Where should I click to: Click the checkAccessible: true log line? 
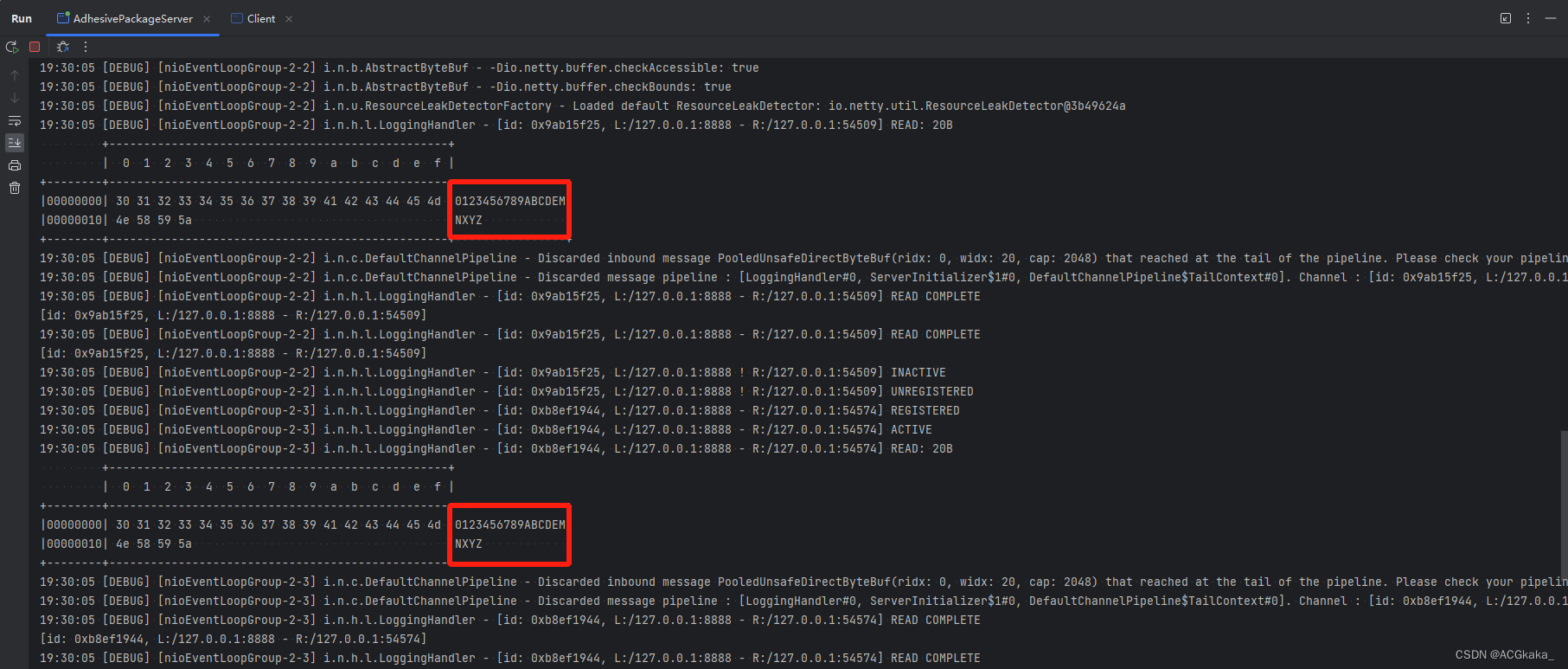(x=400, y=68)
